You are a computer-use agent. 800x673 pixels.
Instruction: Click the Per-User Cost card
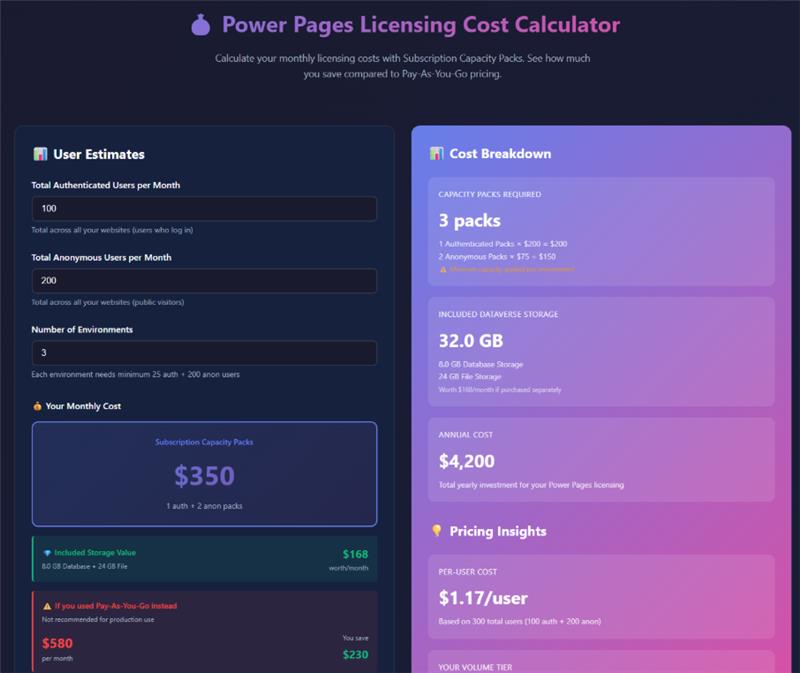tap(601, 596)
